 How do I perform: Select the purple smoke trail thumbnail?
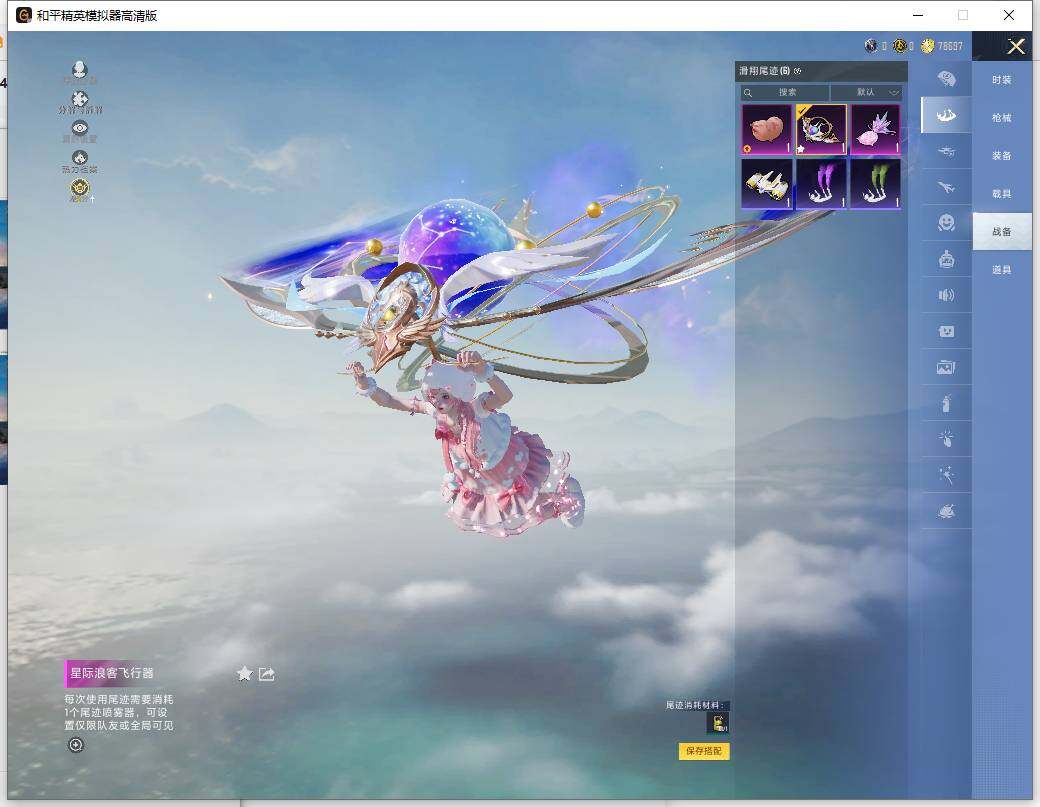(821, 184)
